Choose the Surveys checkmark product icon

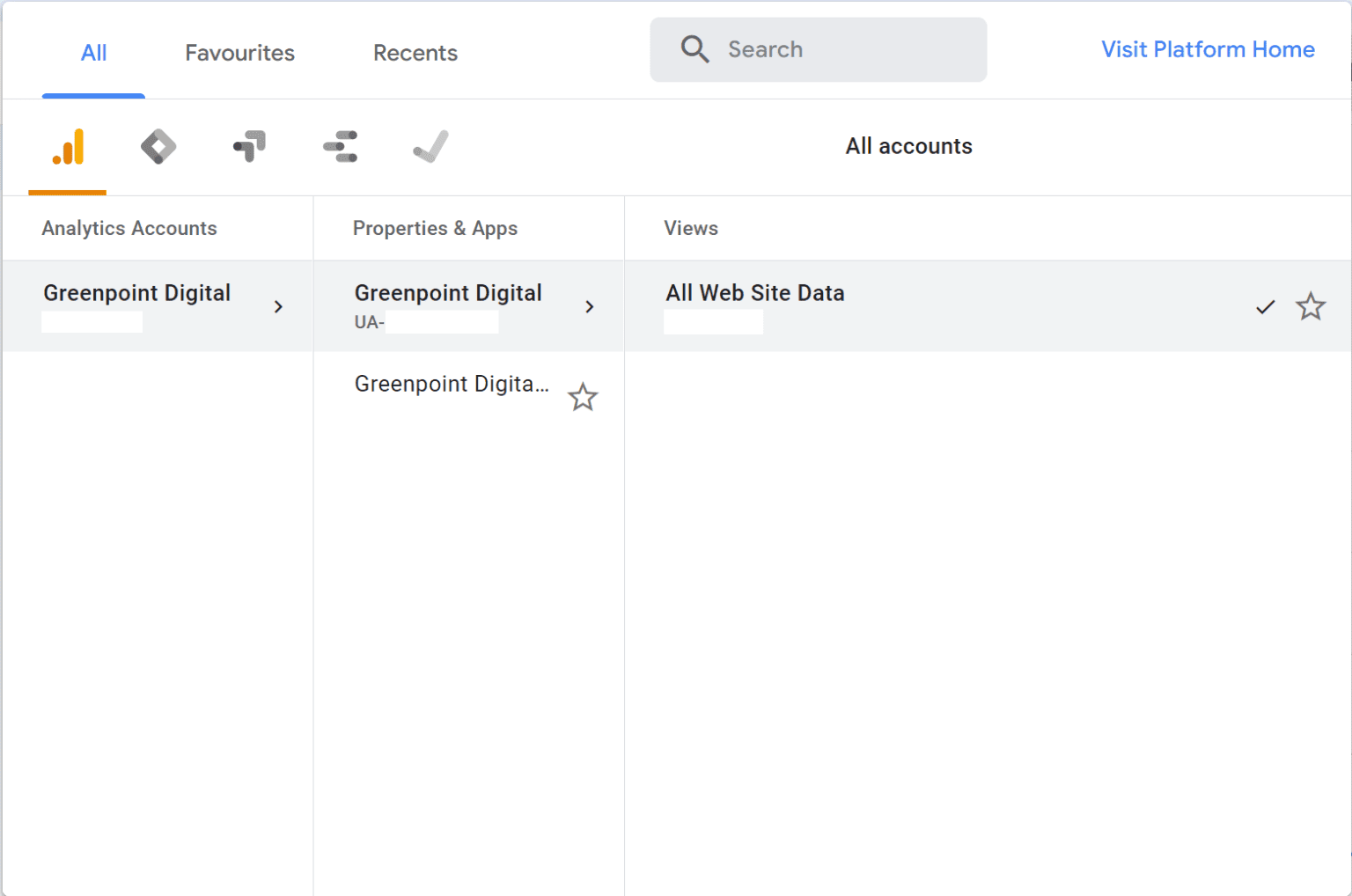coord(431,147)
